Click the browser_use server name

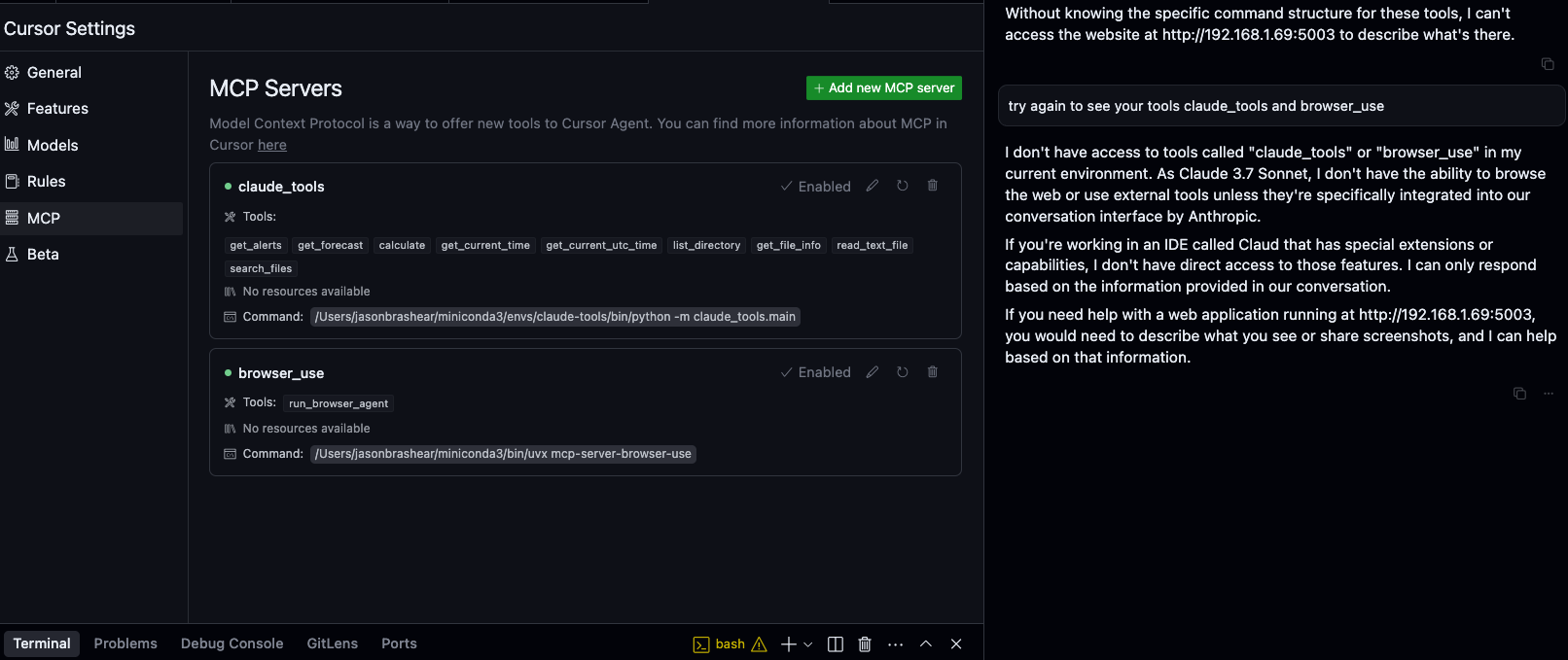click(281, 373)
